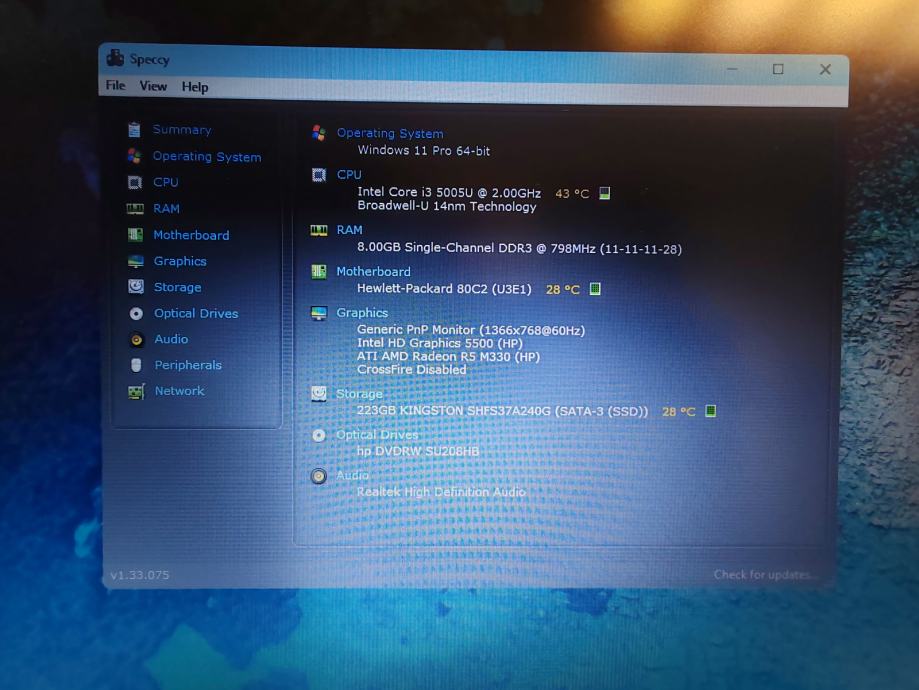Click the Broadwell-U 14nm Technology text
This screenshot has height=690, width=919.
coord(447,206)
